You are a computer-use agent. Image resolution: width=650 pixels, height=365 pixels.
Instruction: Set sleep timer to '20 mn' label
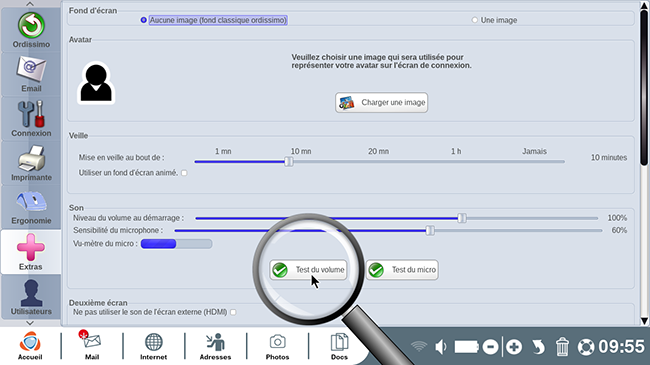(x=378, y=151)
